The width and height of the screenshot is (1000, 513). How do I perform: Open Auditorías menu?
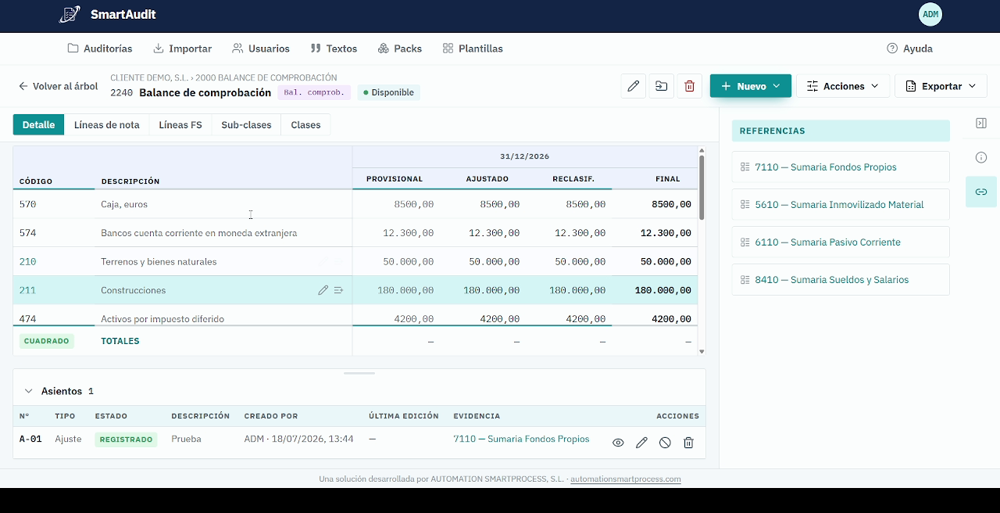point(100,48)
